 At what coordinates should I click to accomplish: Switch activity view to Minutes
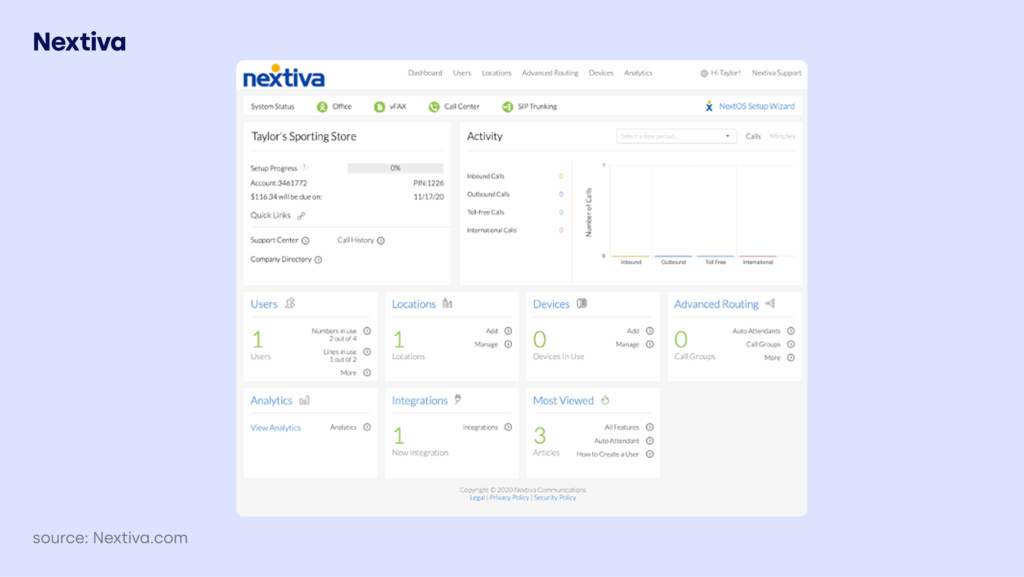(782, 136)
